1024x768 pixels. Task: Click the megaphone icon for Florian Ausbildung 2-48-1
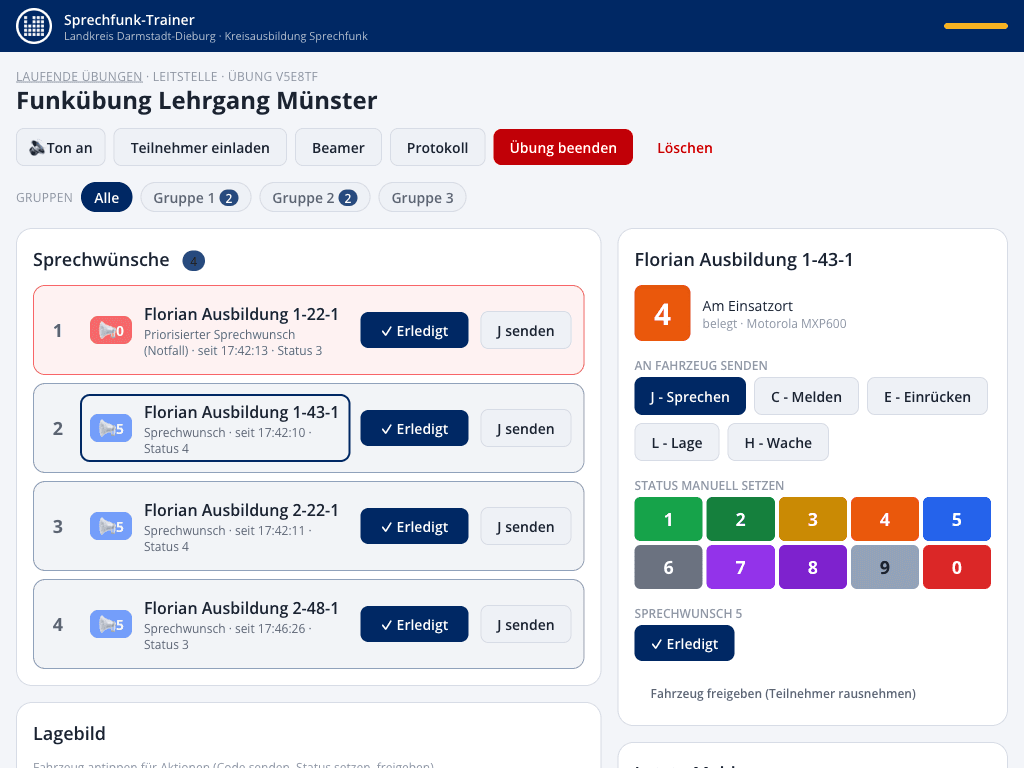[x=111, y=624]
